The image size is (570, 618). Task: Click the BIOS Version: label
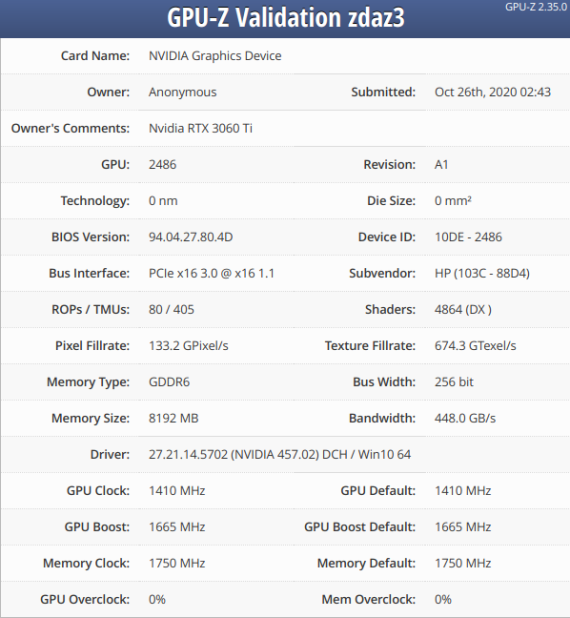click(90, 237)
